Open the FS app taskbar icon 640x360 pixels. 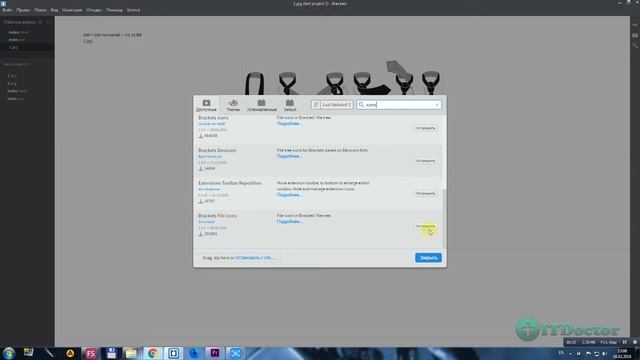(91, 353)
